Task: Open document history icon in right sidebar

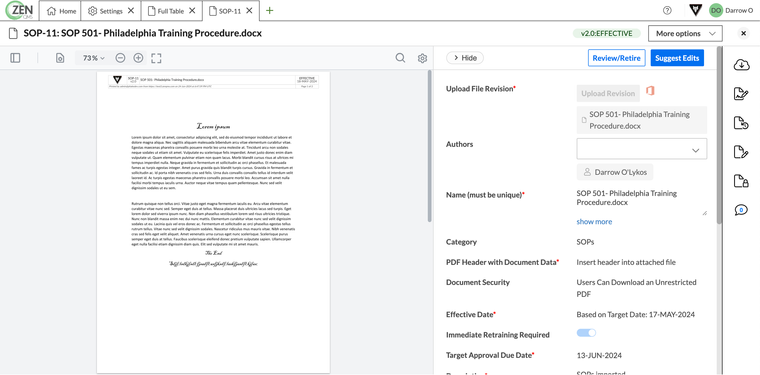Action: click(742, 123)
